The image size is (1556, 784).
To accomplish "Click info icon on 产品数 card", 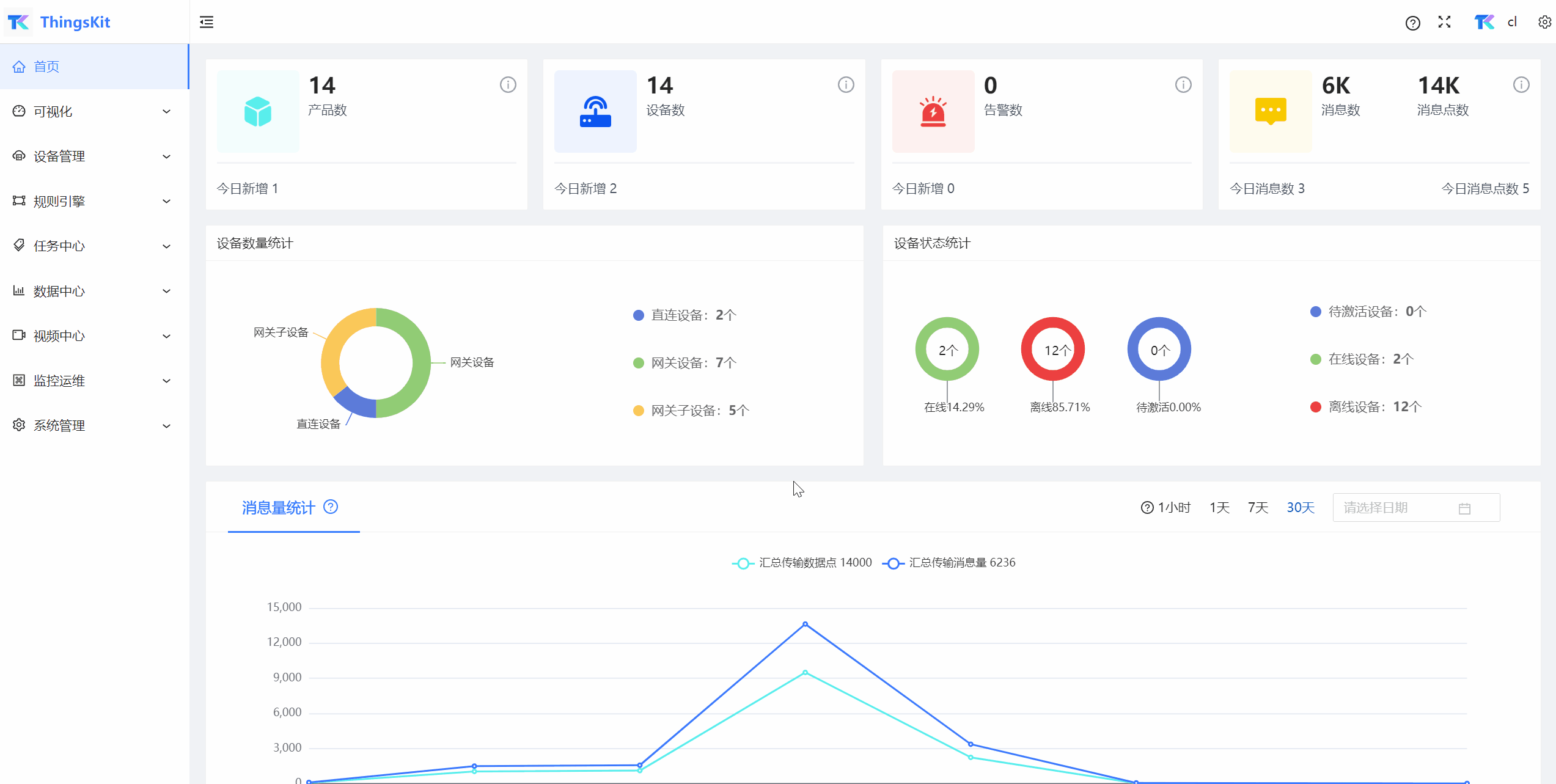I will (x=508, y=84).
